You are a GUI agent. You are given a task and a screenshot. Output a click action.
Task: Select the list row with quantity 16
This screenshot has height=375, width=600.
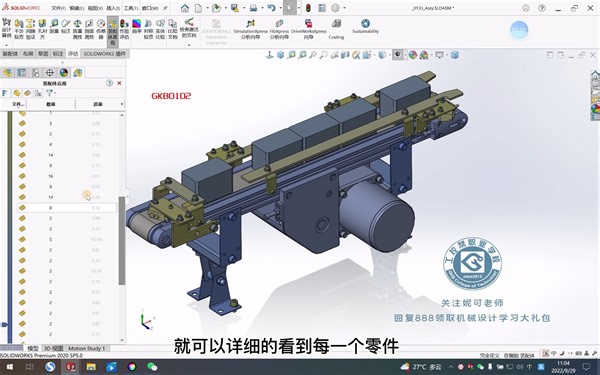(x=67, y=176)
